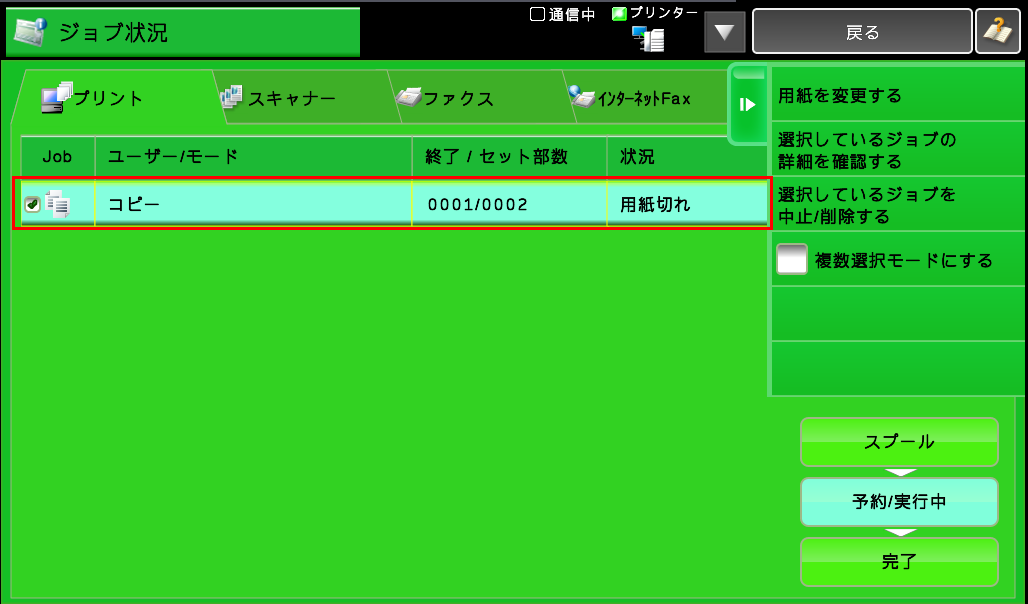Viewport: 1028px width, 604px height.
Task: Click the printer icon on プリント tab
Action: click(56, 97)
